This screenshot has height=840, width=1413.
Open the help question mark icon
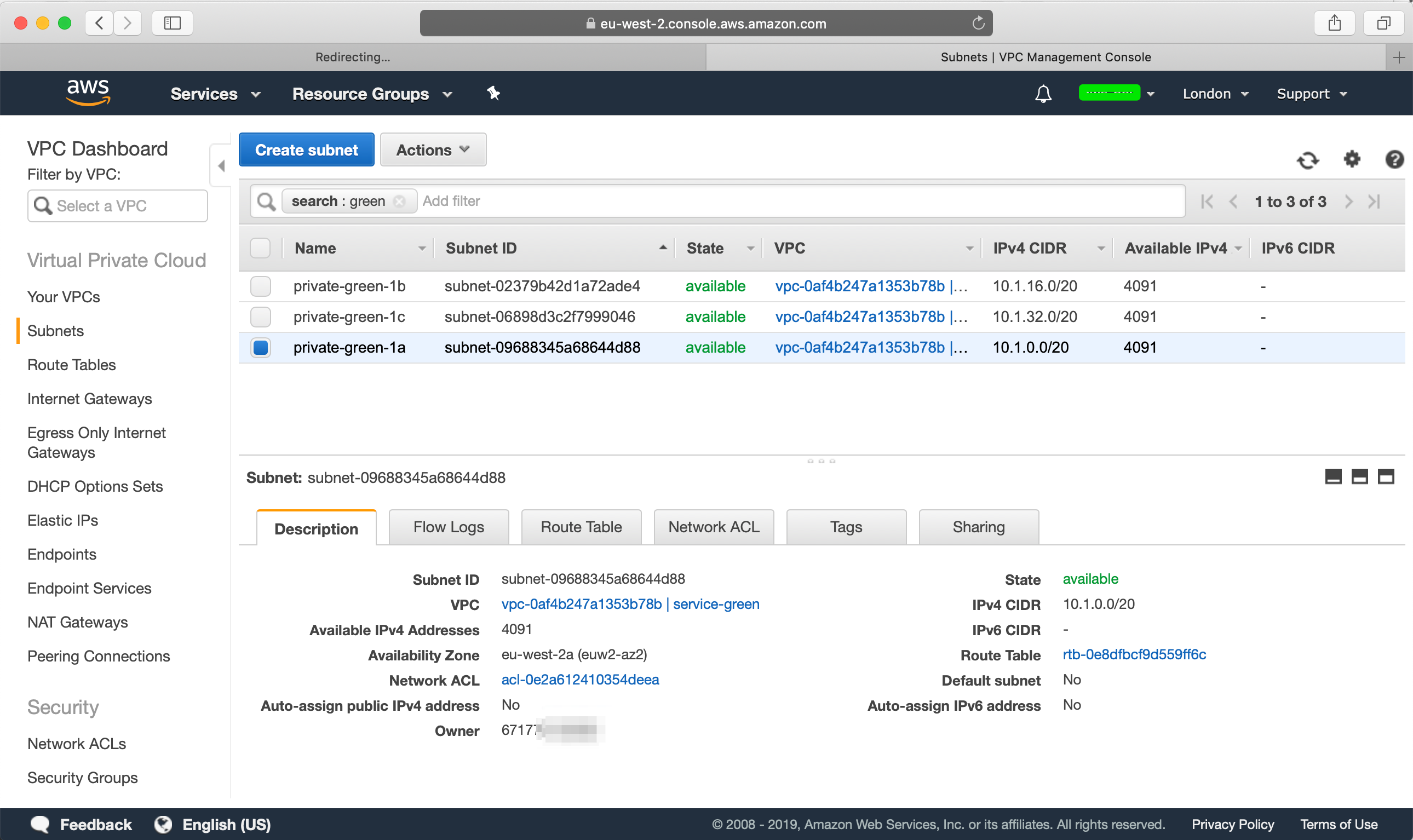tap(1394, 160)
